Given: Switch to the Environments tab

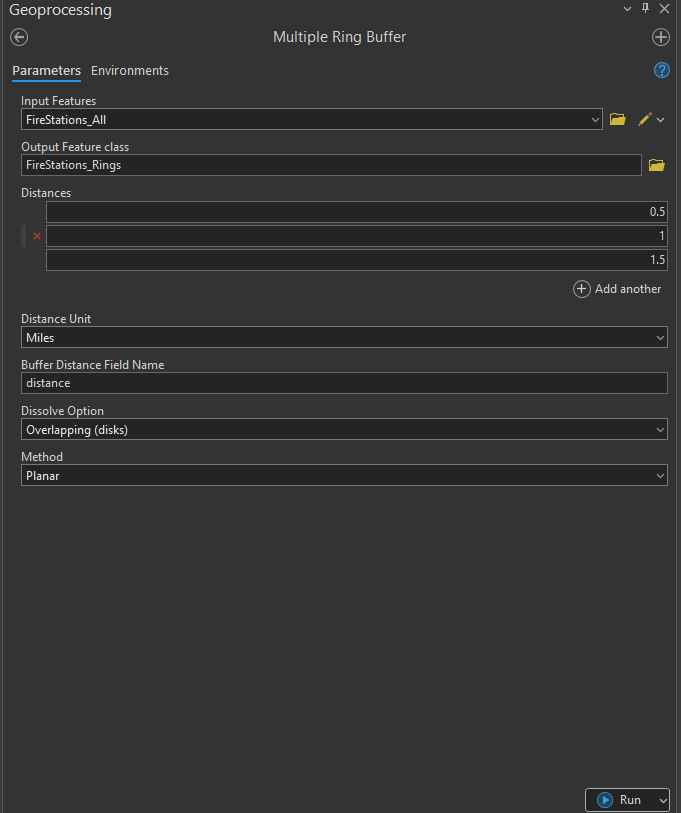Looking at the screenshot, I should [129, 71].
